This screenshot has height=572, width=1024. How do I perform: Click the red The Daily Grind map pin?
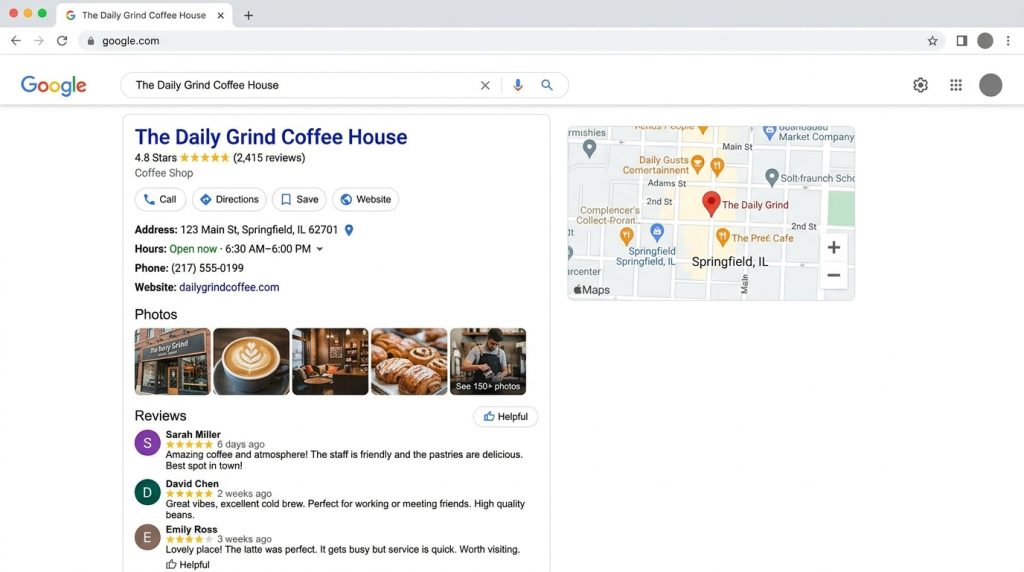click(x=711, y=204)
